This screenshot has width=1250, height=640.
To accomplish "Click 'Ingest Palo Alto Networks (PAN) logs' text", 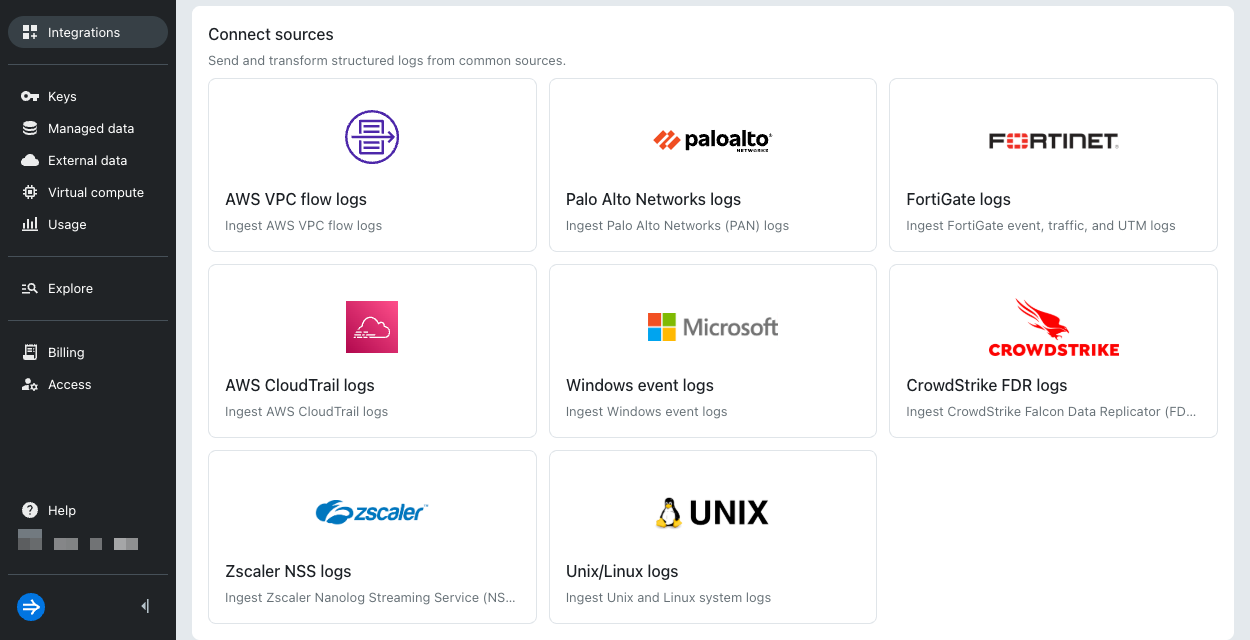I will pos(677,225).
